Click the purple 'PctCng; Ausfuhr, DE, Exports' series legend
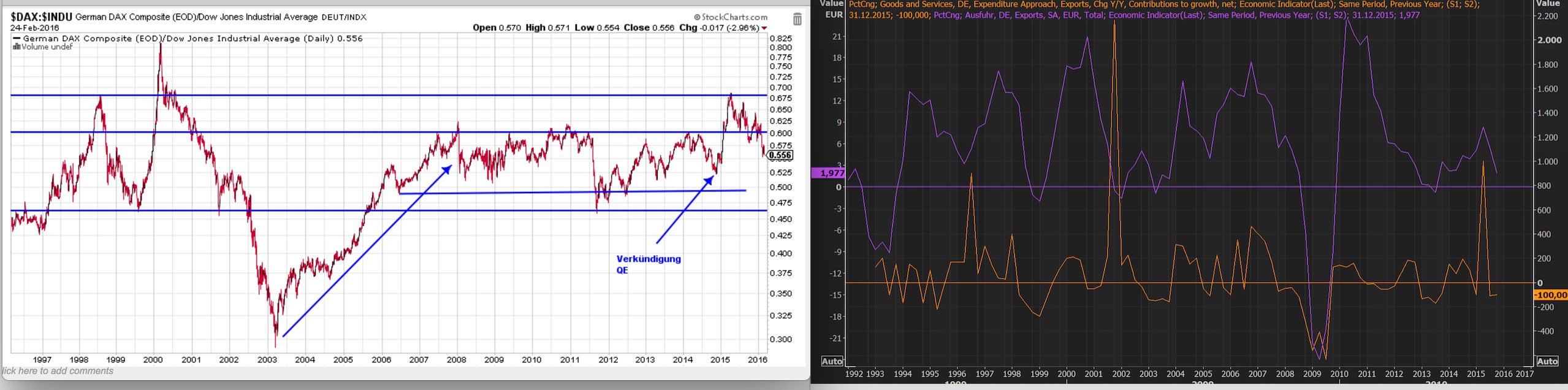Viewport: 1568px width, 390px height. pos(1176,15)
